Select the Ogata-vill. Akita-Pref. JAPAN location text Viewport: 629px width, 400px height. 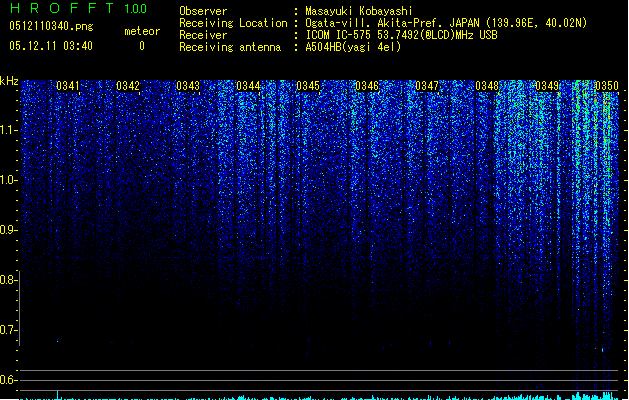click(446, 23)
